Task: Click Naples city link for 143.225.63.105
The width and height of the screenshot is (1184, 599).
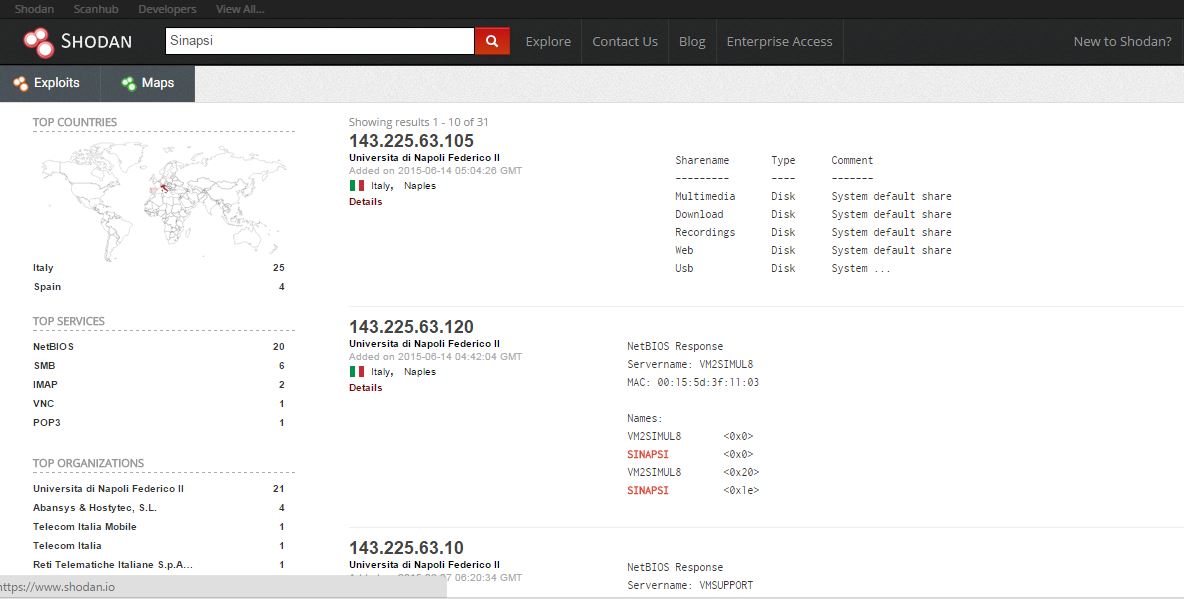Action: [420, 186]
